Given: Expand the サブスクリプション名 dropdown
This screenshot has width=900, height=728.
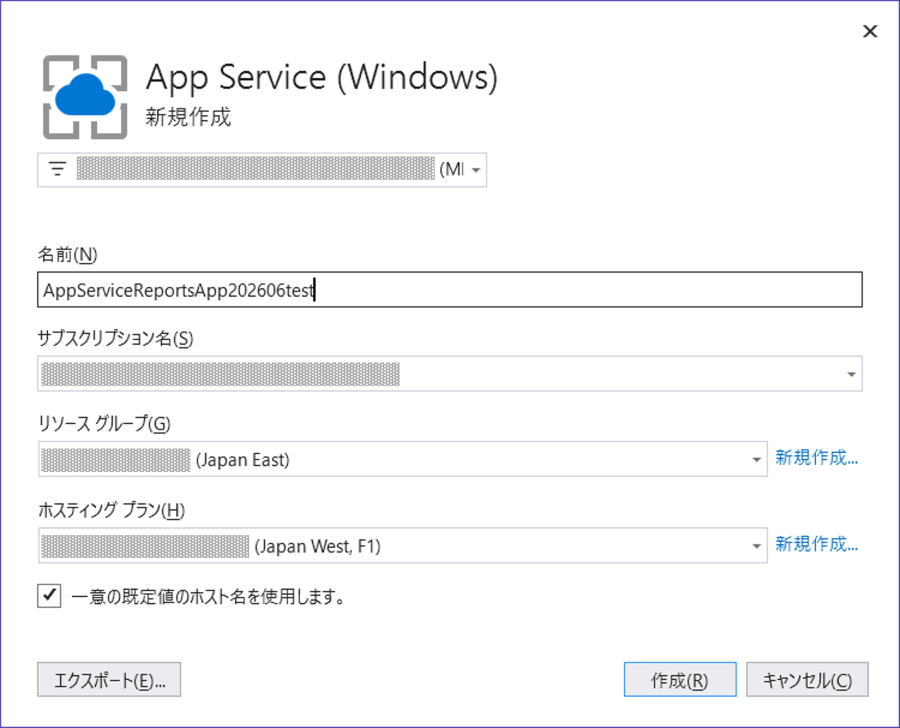Looking at the screenshot, I should pos(851,374).
